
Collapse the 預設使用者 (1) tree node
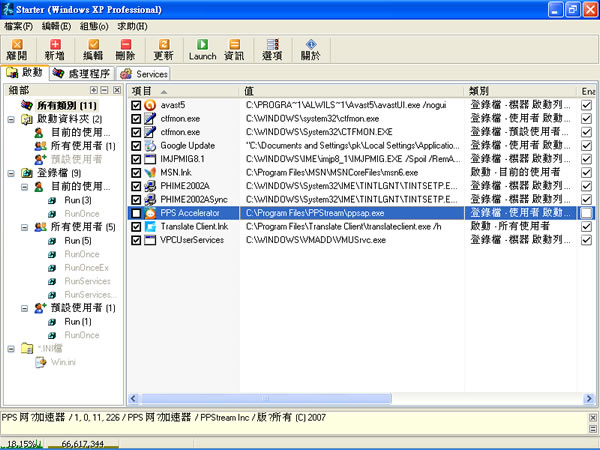[24, 308]
